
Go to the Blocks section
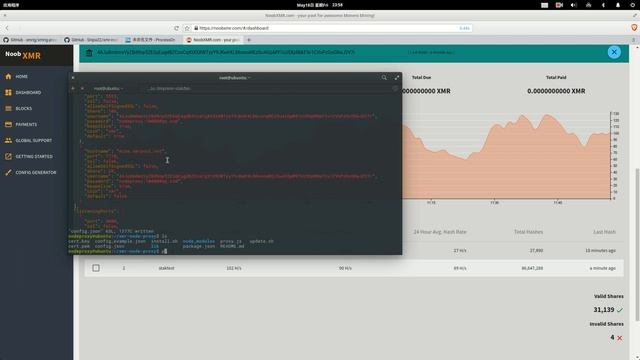18,109
